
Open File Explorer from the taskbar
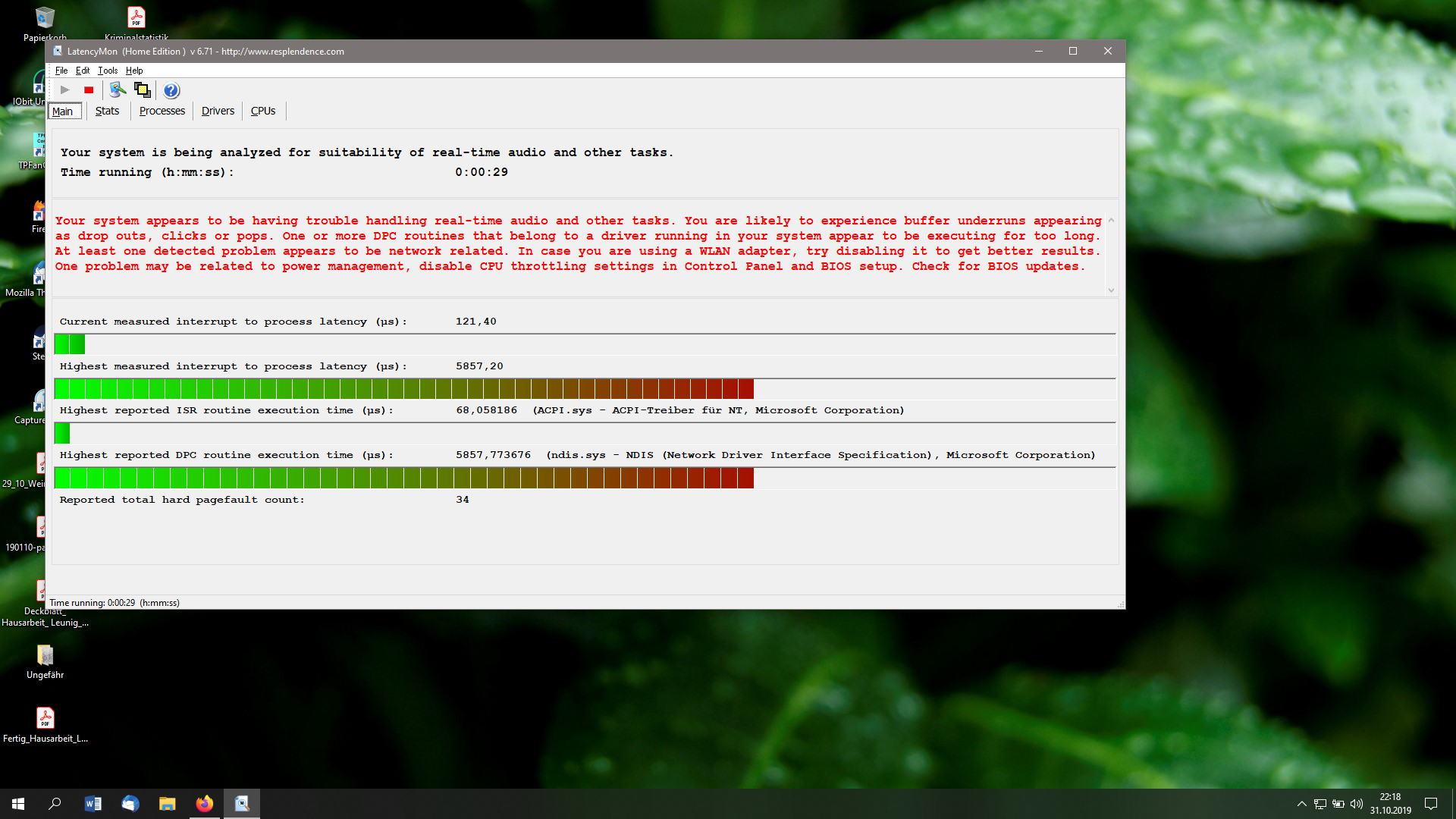pyautogui.click(x=167, y=804)
